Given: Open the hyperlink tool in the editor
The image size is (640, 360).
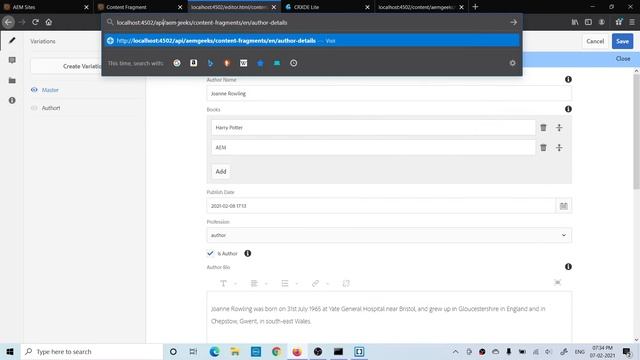Looking at the screenshot, I should coord(315,283).
